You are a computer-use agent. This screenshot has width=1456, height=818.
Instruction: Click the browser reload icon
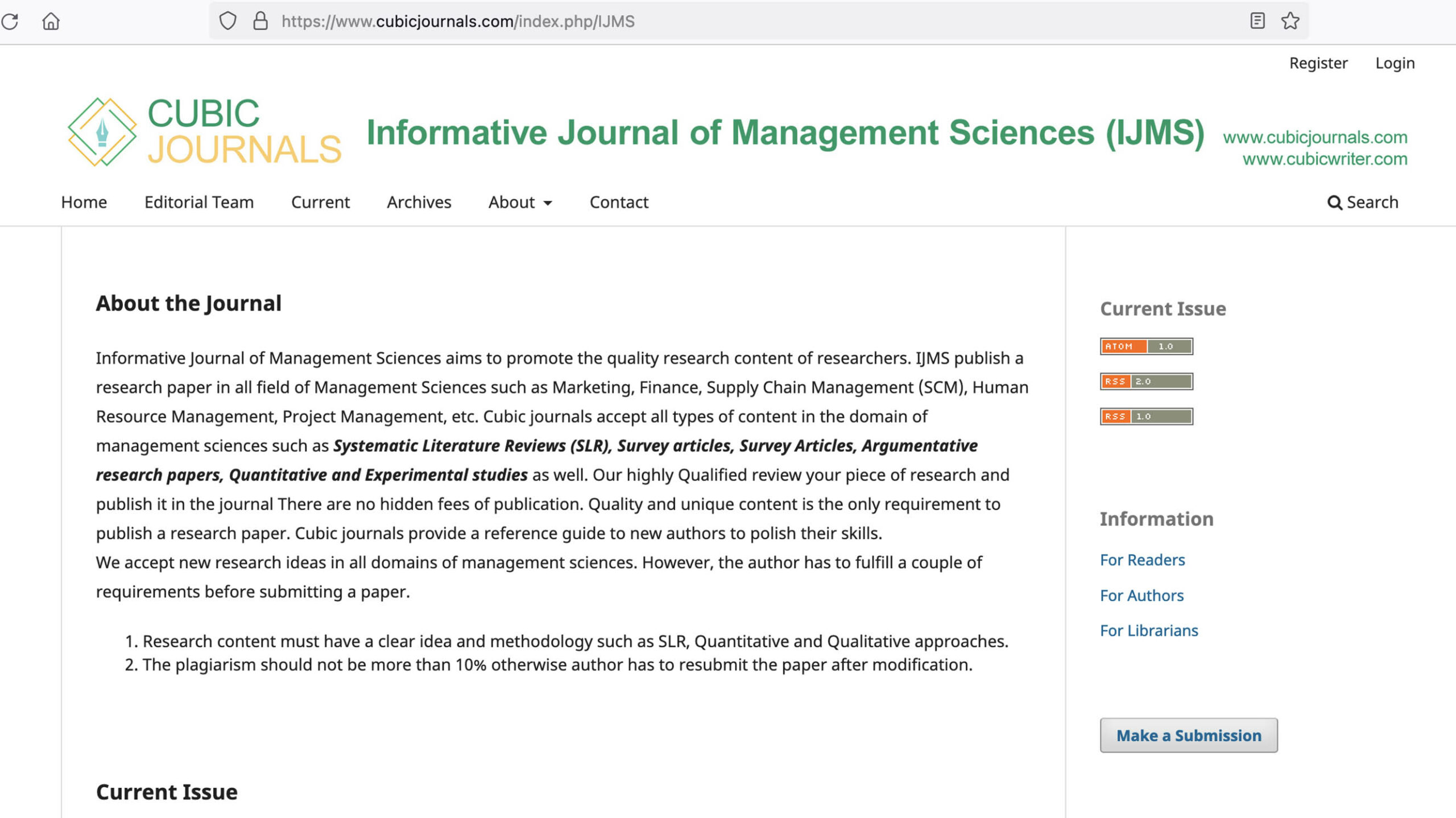pos(10,22)
